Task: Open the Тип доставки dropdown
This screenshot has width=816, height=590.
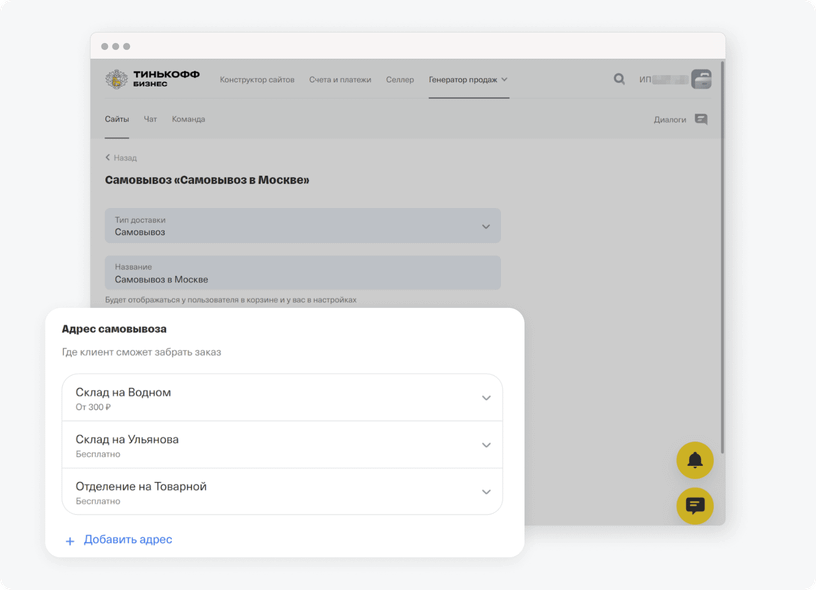Action: click(x=303, y=226)
